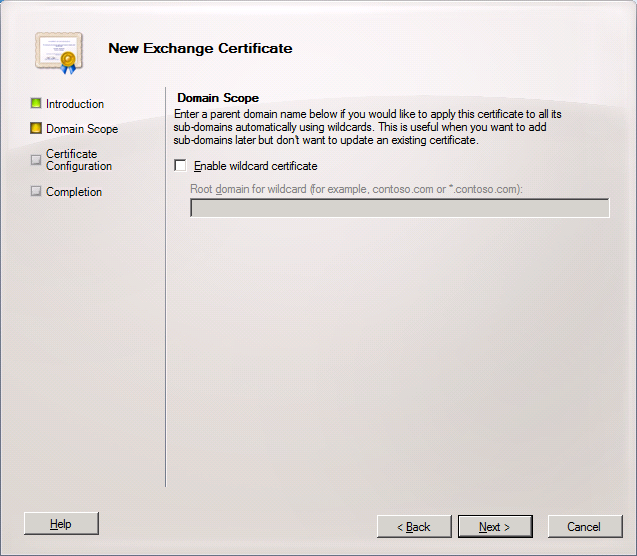The height and width of the screenshot is (556, 637).
Task: Select the Introduction step in the sidebar
Action: [x=75, y=104]
